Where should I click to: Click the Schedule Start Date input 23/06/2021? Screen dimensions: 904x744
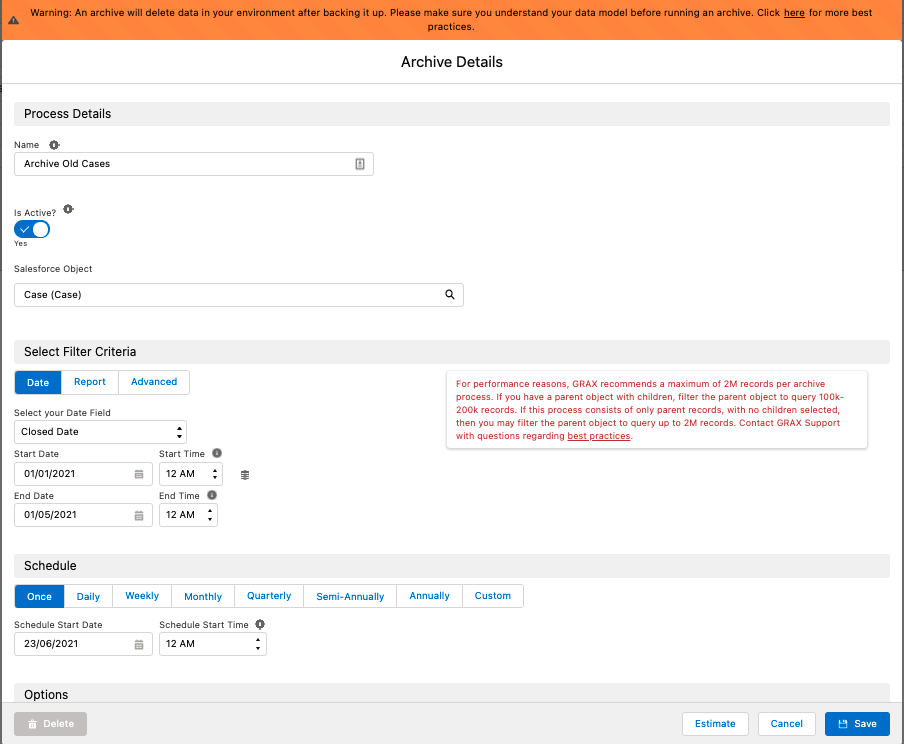[83, 644]
